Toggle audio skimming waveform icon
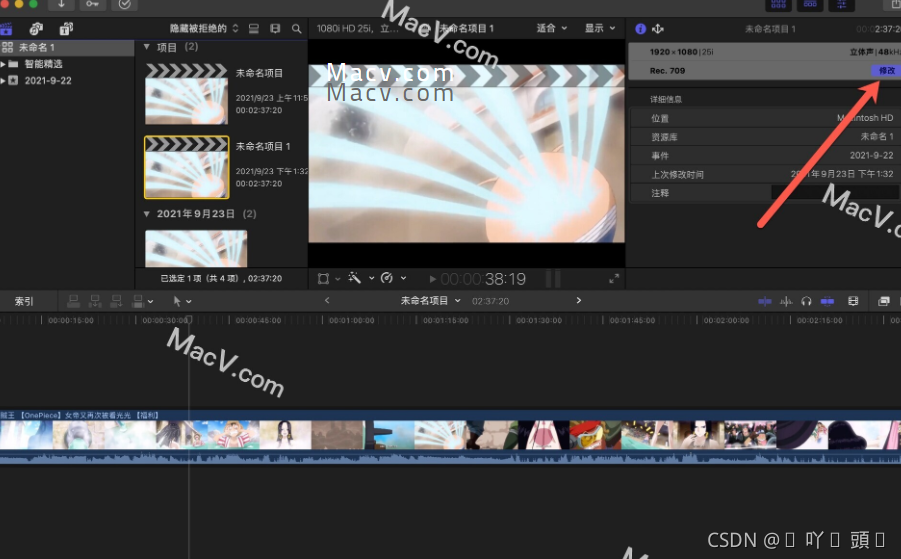901x559 pixels. click(x=786, y=301)
